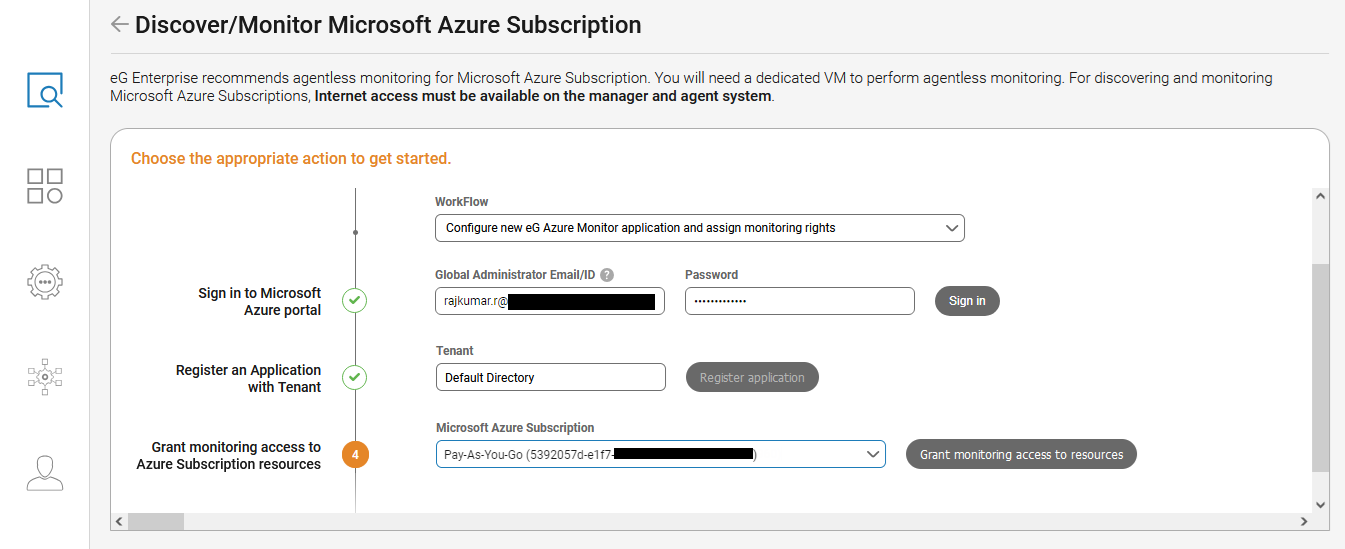Click the Global Administrator Email/ID field

coord(549,301)
